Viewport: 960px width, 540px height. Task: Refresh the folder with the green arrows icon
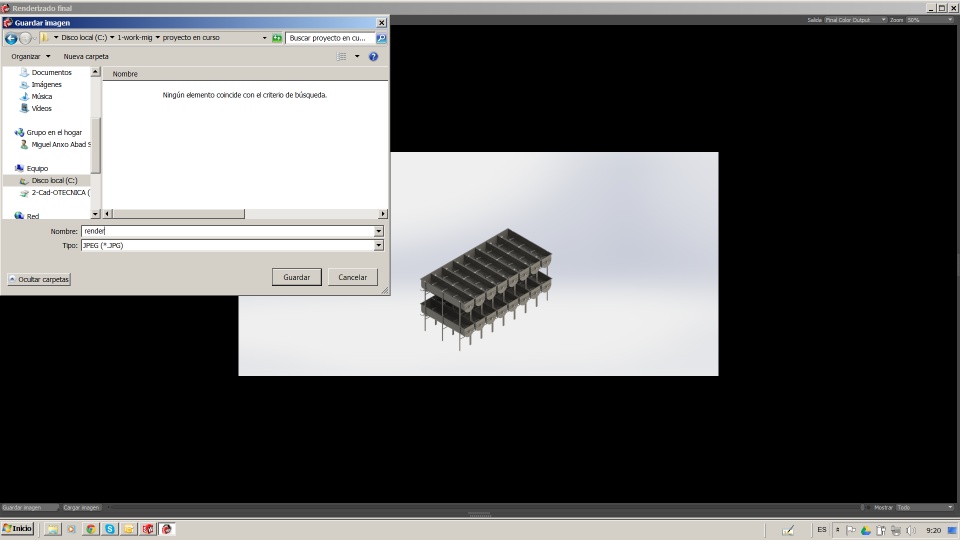coord(277,38)
